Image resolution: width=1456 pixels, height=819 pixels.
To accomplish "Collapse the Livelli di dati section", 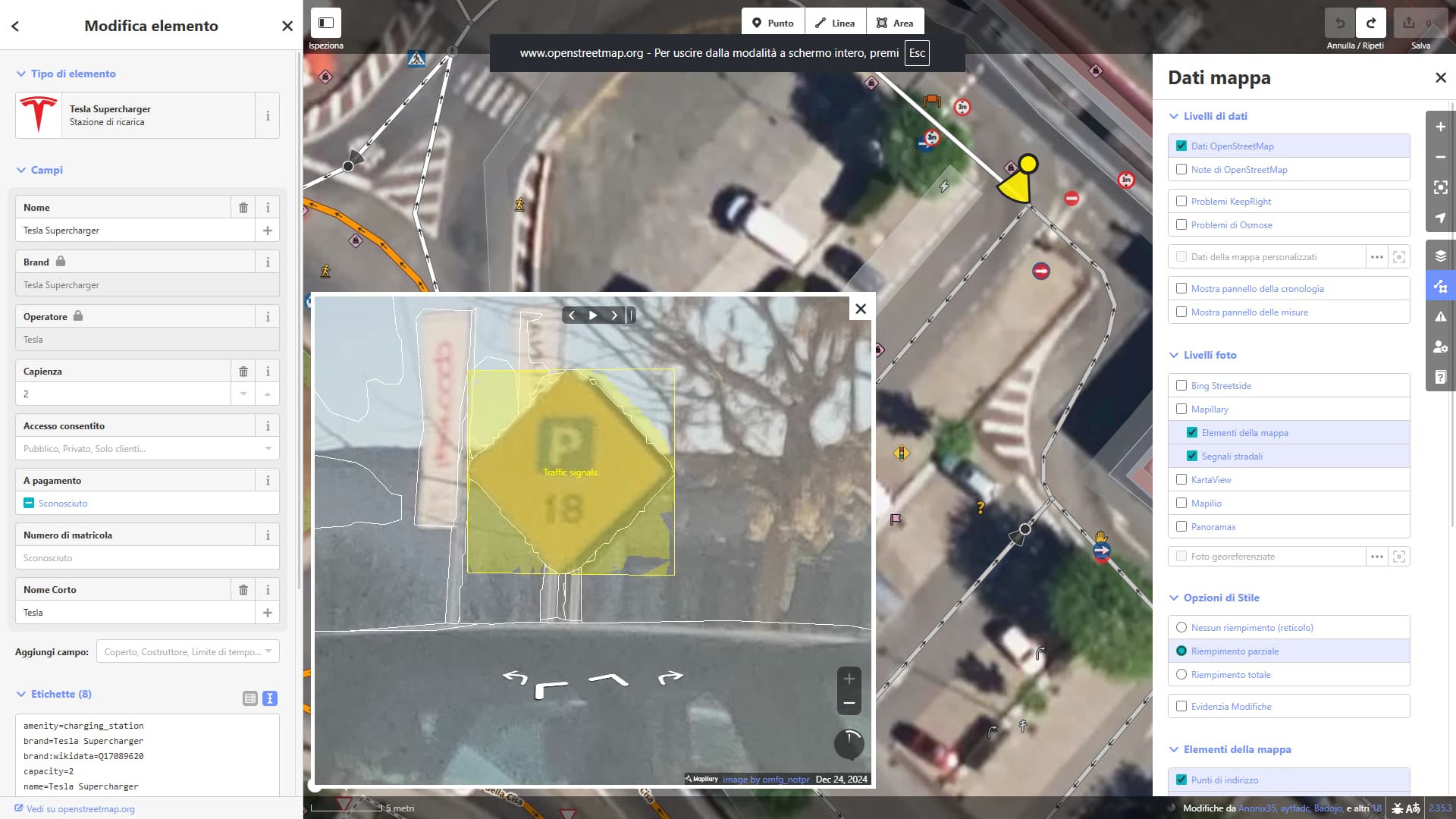I will click(x=1208, y=116).
